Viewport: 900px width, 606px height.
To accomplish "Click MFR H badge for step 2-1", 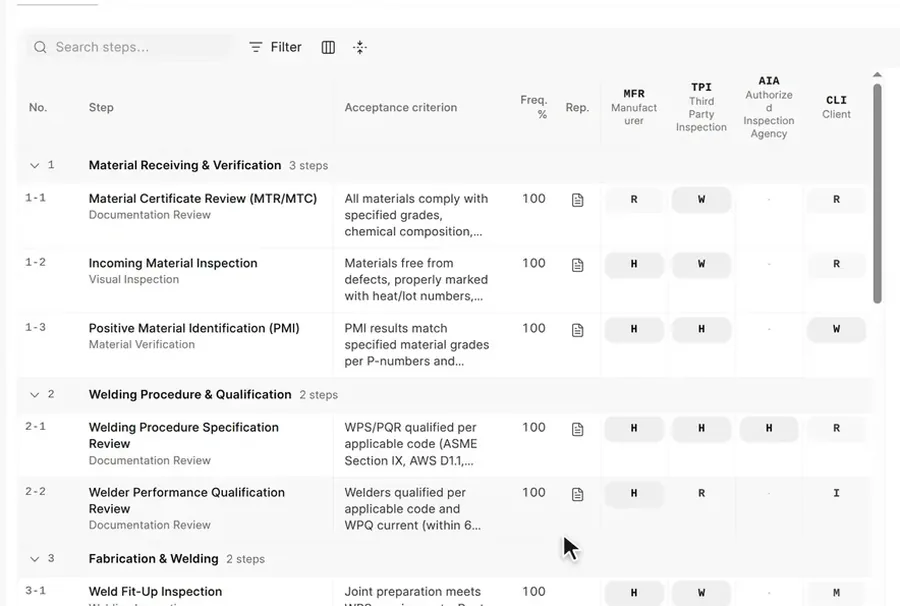I will pyautogui.click(x=634, y=429).
